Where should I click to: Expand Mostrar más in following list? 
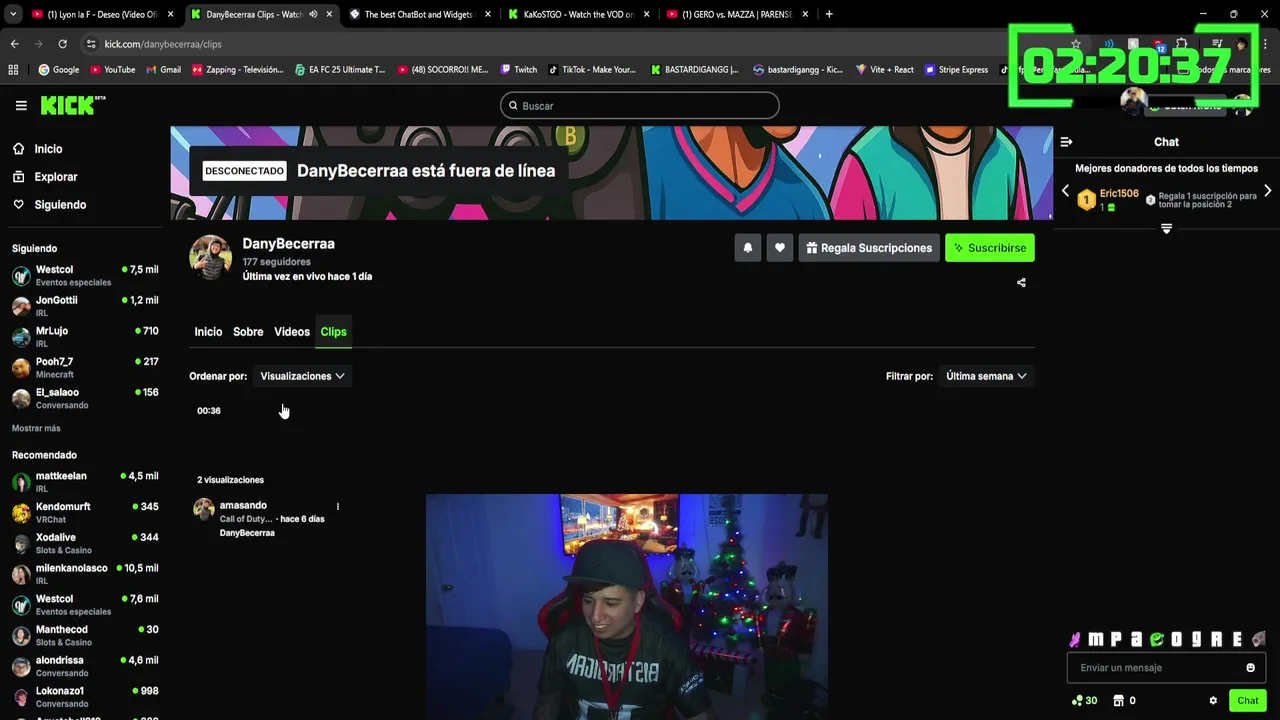36,428
